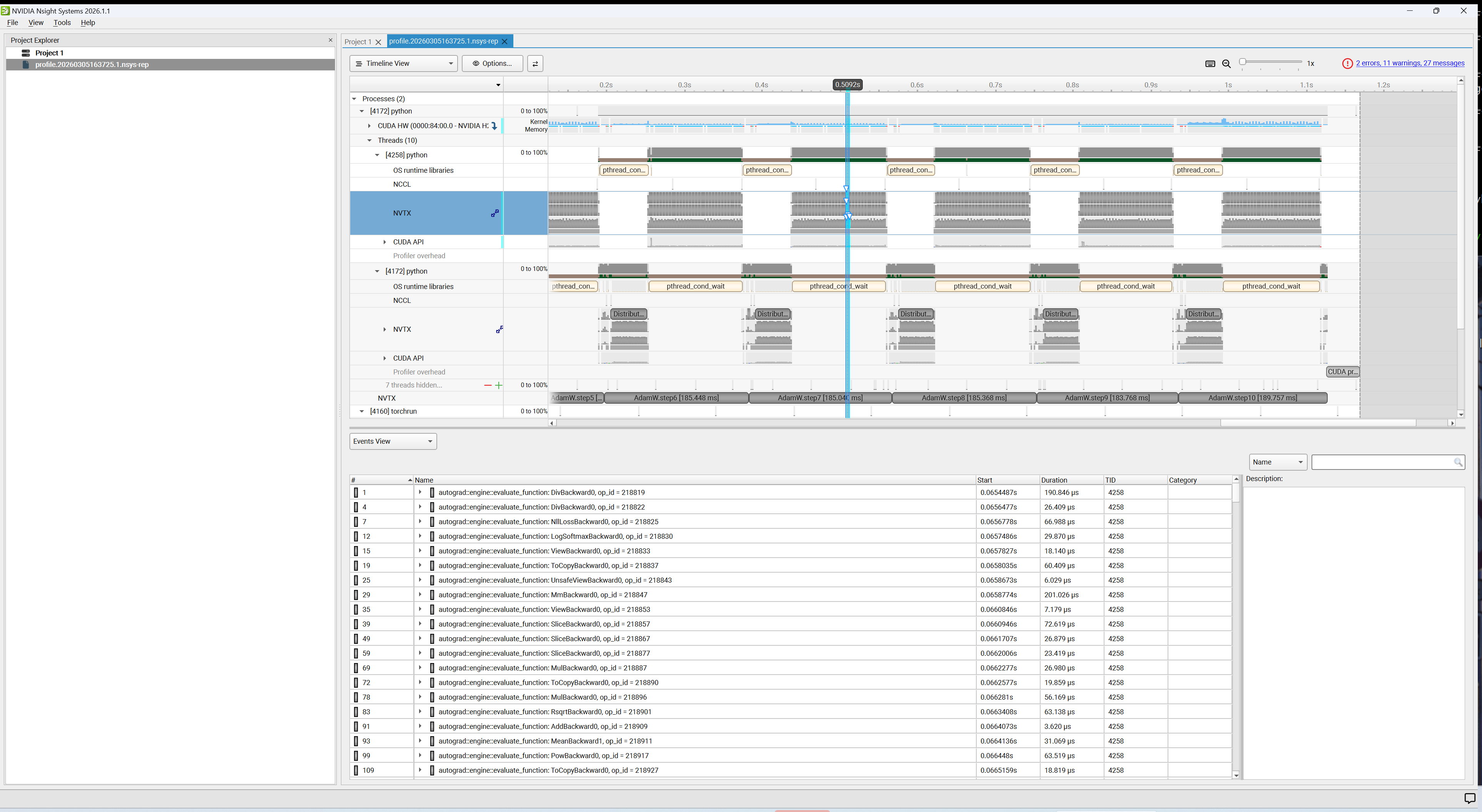Open the Timeline View dropdown
This screenshot has width=1482, height=812.
click(x=403, y=63)
